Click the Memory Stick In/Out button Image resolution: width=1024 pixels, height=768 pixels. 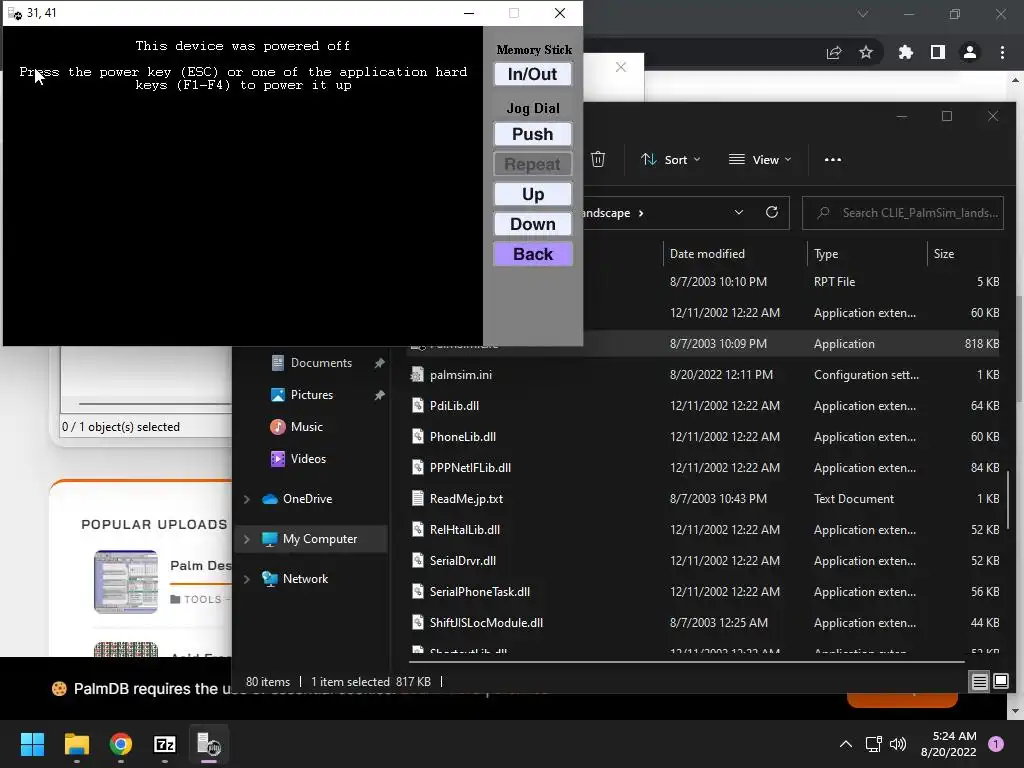tap(532, 74)
